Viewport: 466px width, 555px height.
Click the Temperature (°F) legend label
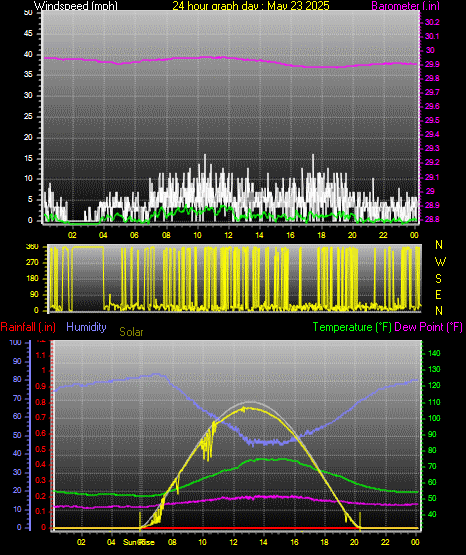pyautogui.click(x=352, y=327)
